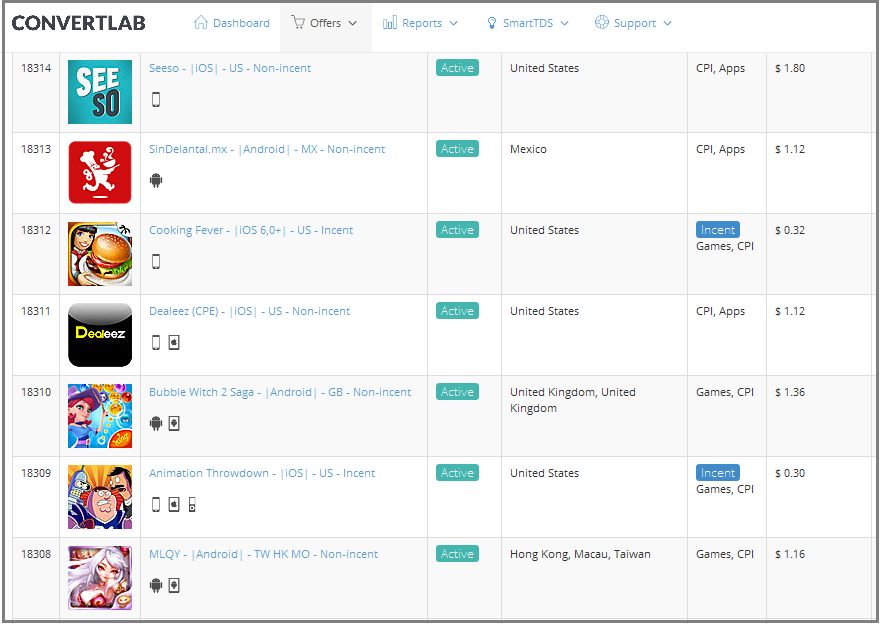883x630 pixels.
Task: Open the Offers menu label
Action: 325,23
